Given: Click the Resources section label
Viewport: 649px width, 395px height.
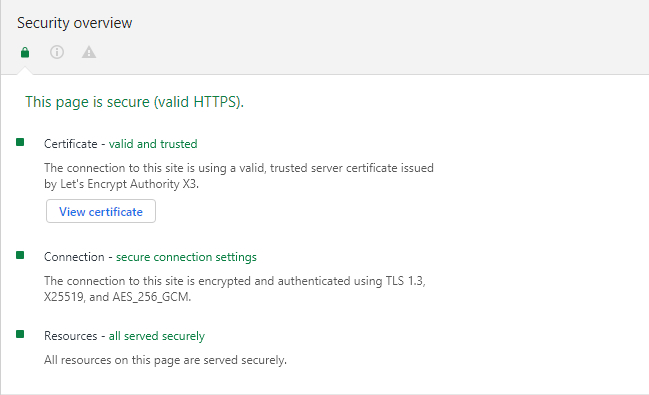Looking at the screenshot, I should [70, 336].
